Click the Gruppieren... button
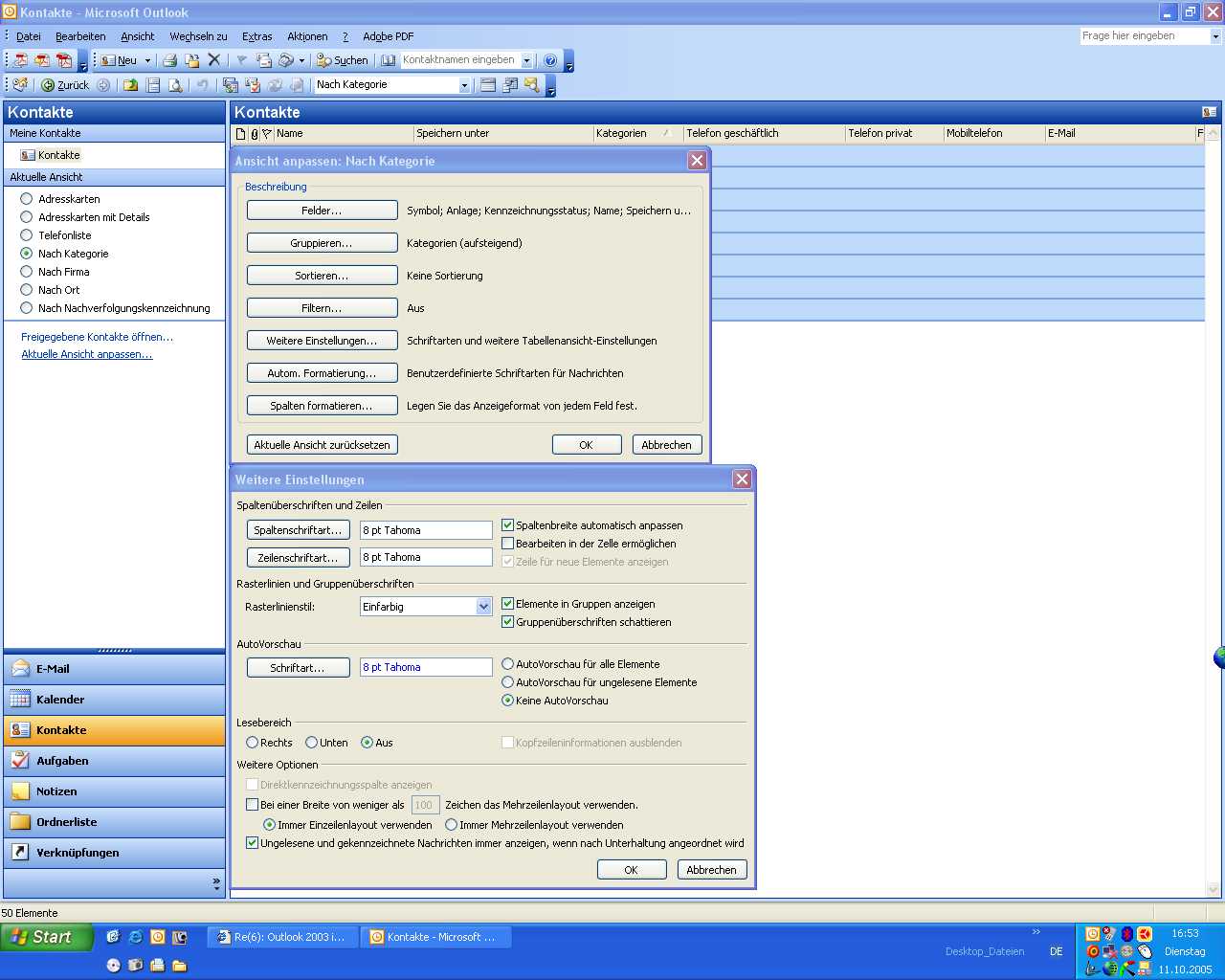The width and height of the screenshot is (1225, 980). click(322, 243)
